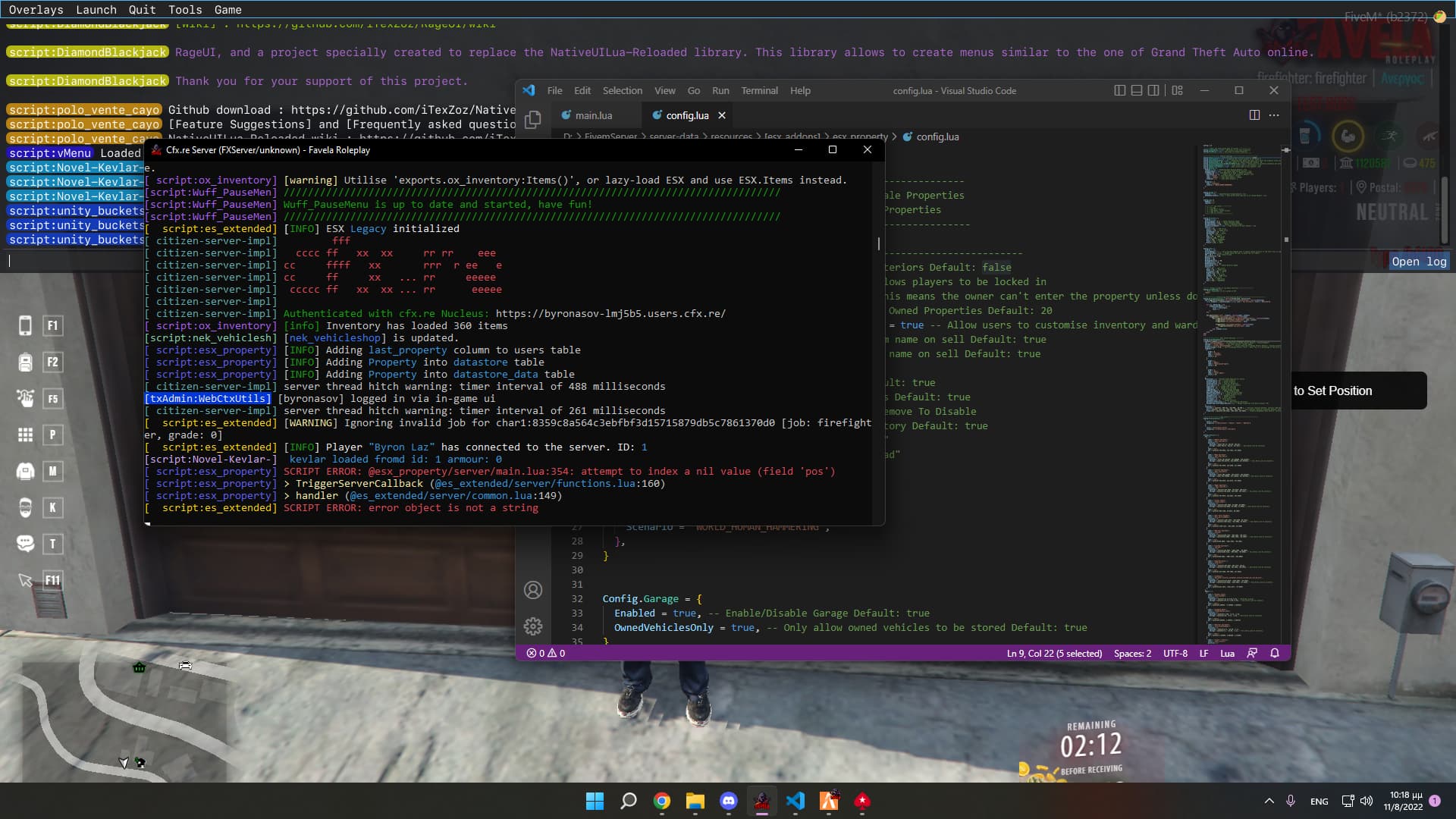1456x819 pixels.
Task: Open Launch menu in FiveM top bar
Action: click(x=96, y=10)
